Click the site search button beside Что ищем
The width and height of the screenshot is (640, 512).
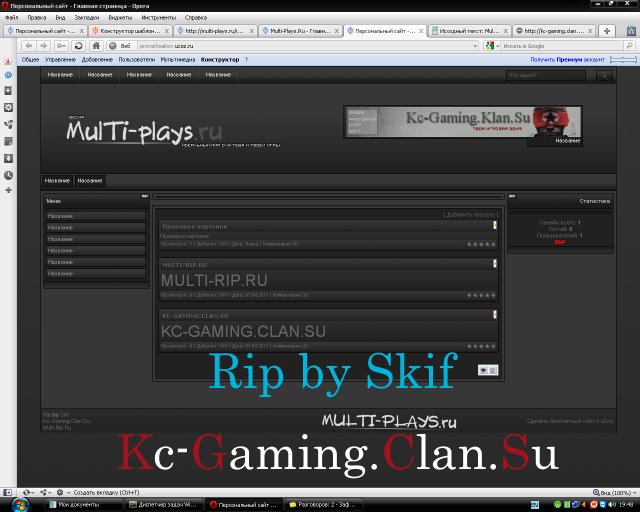click(604, 75)
